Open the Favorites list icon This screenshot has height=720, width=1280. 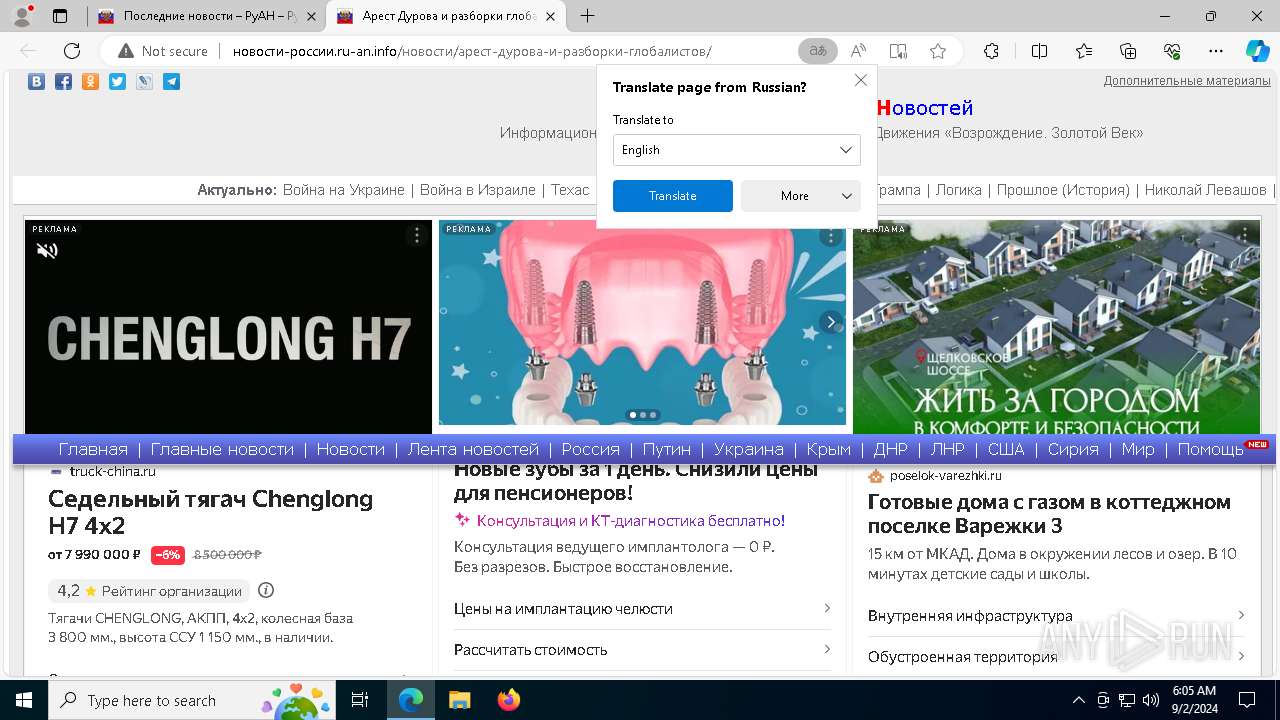click(x=1084, y=51)
